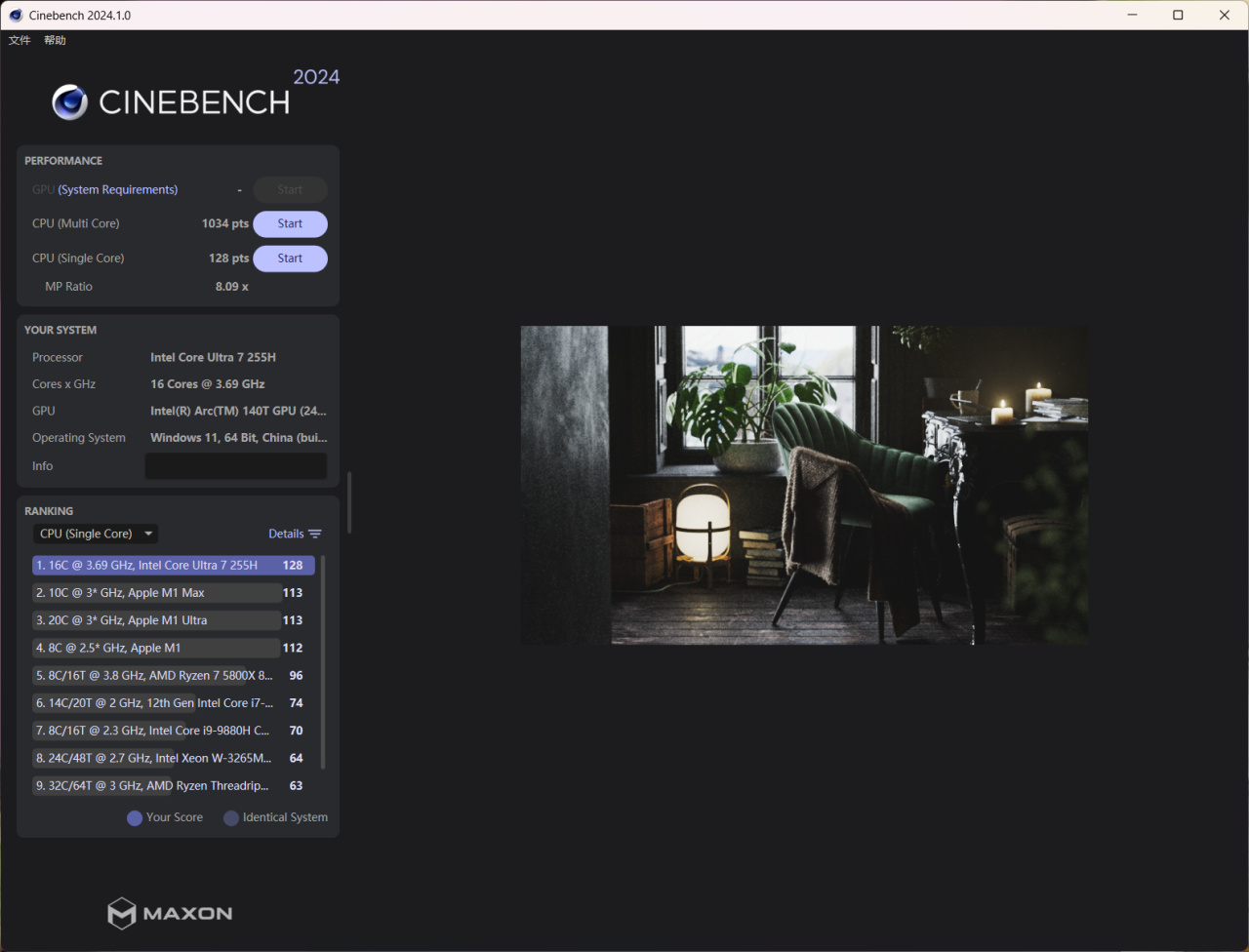
Task: Click the disabled GPU Start button
Action: click(290, 190)
